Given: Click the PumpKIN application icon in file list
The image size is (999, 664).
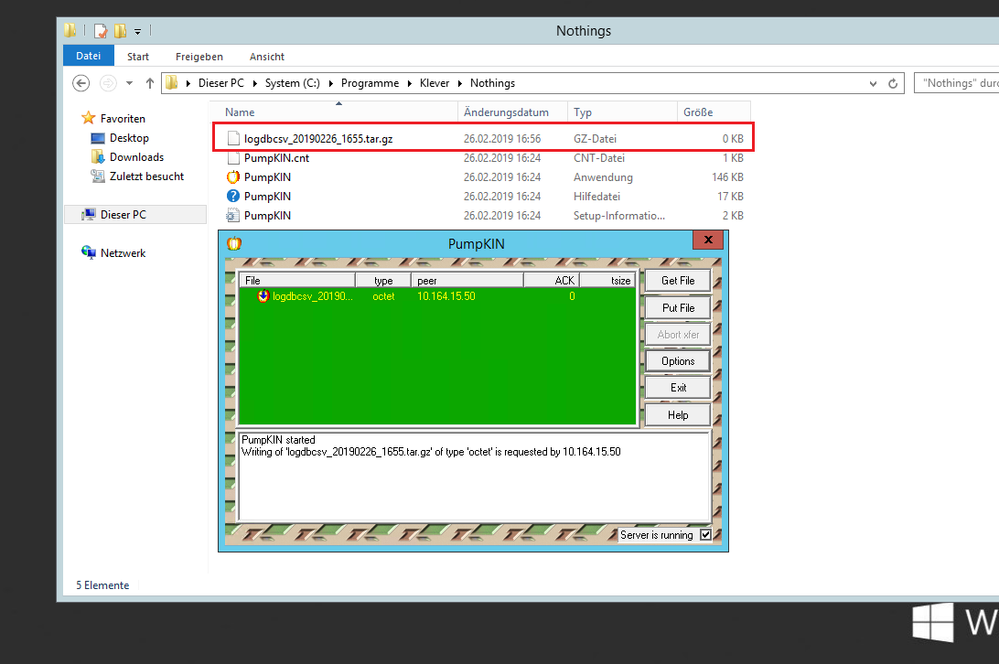Looking at the screenshot, I should [x=233, y=177].
